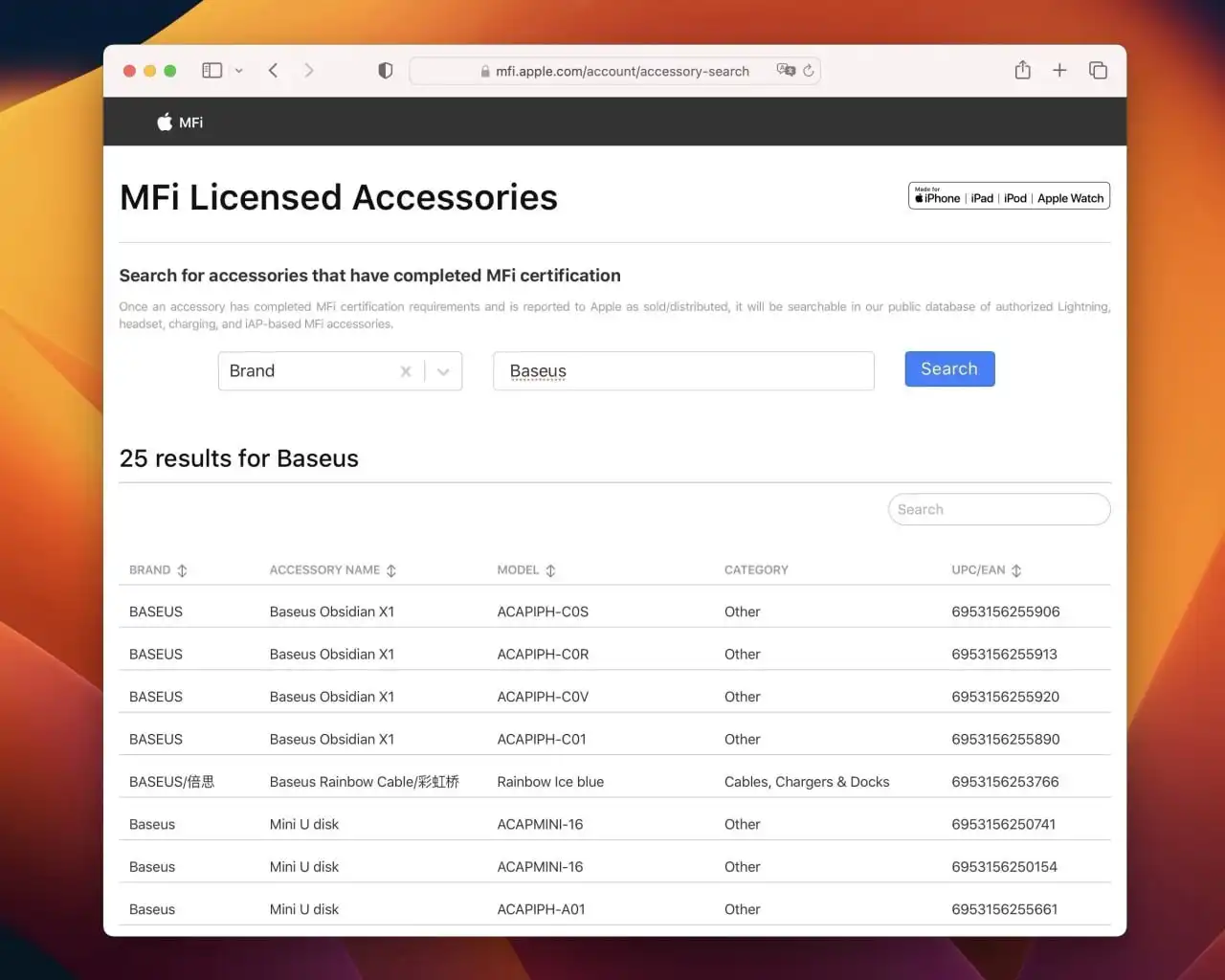Select model ACAPIPH-C01 cell
The image size is (1225, 980).
click(542, 739)
